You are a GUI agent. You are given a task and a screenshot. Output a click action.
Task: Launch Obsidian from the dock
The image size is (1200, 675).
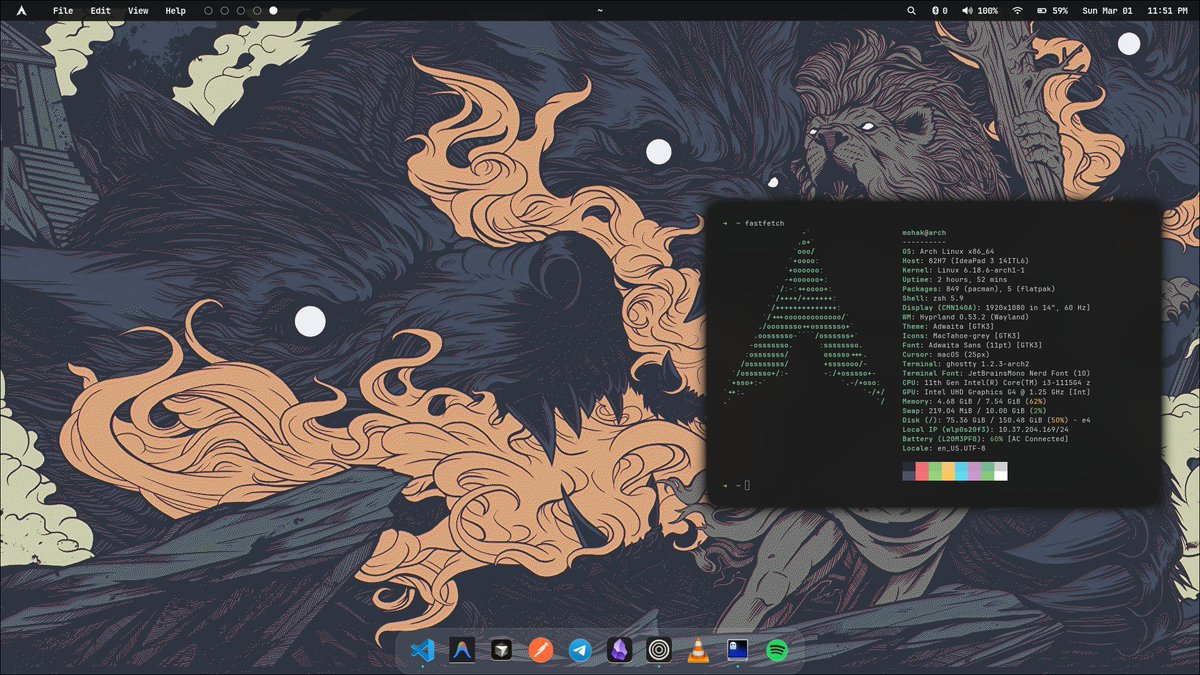coord(619,650)
